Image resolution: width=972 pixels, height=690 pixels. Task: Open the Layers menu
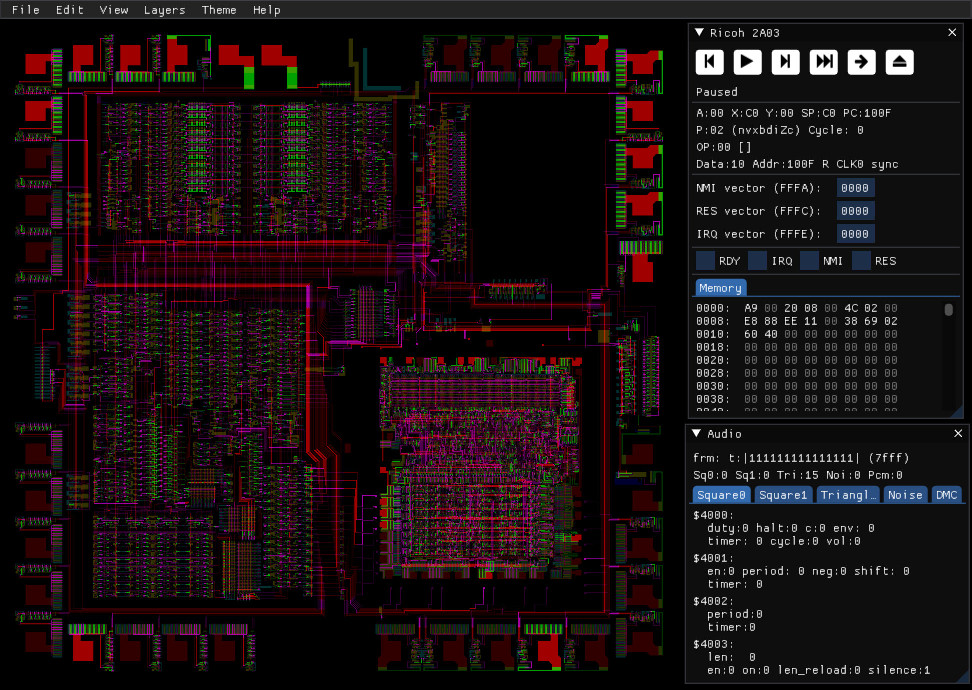pyautogui.click(x=164, y=10)
